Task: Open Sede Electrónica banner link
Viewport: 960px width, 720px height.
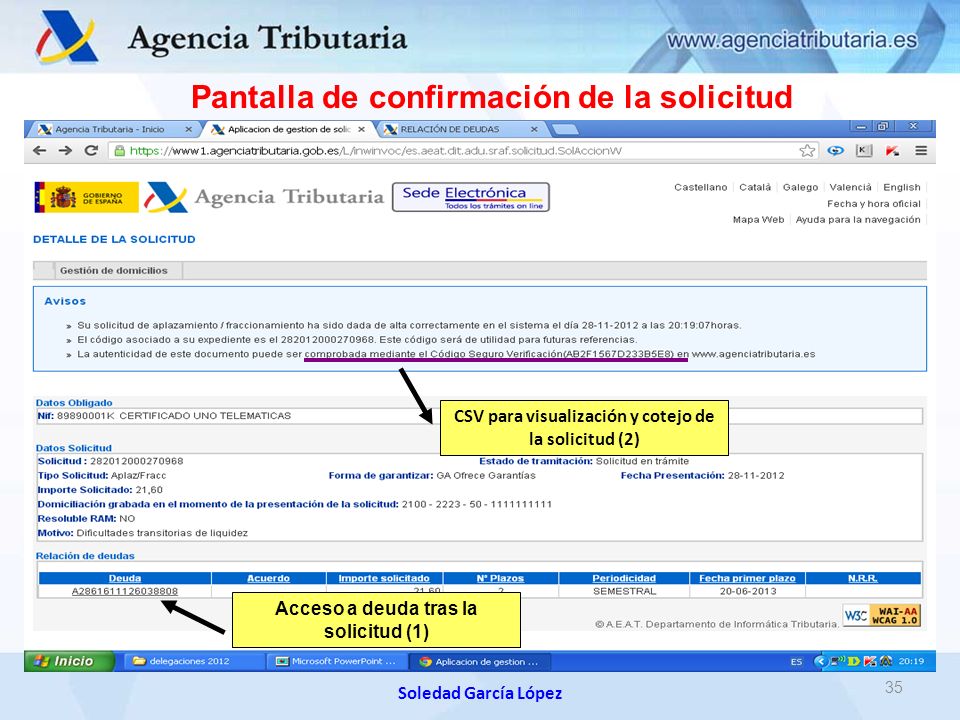Action: click(x=470, y=197)
